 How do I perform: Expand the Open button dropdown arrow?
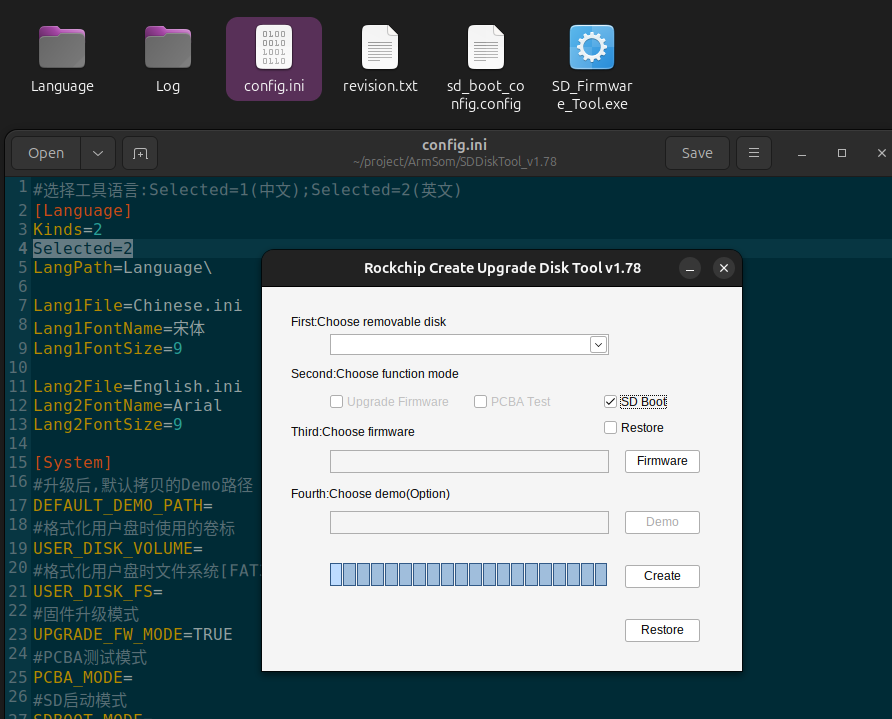(97, 153)
